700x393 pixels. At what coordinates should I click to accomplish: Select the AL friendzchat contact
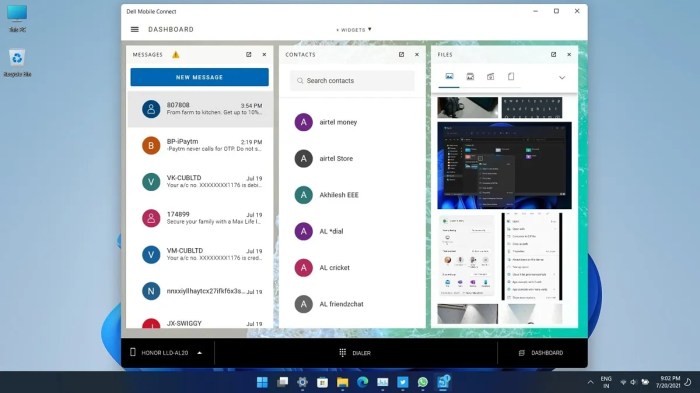pyautogui.click(x=352, y=304)
